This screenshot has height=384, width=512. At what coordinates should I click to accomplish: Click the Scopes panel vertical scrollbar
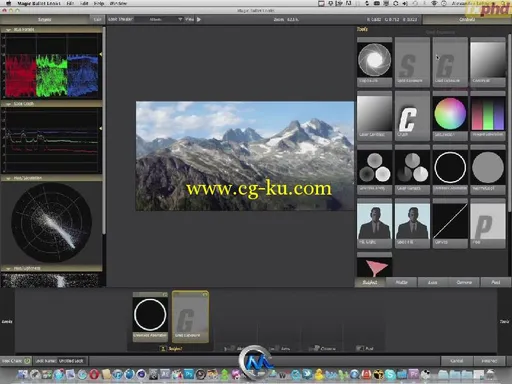pos(105,131)
